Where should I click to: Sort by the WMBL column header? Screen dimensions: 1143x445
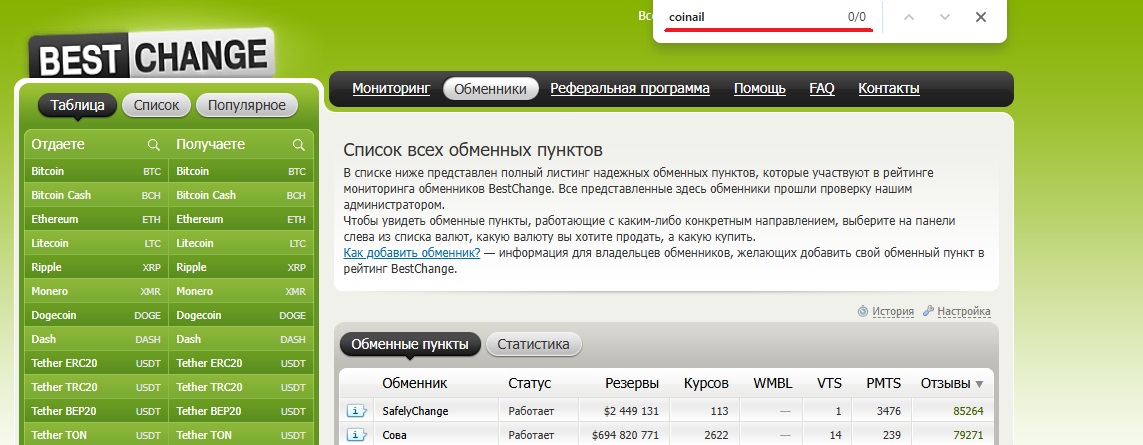point(773,383)
